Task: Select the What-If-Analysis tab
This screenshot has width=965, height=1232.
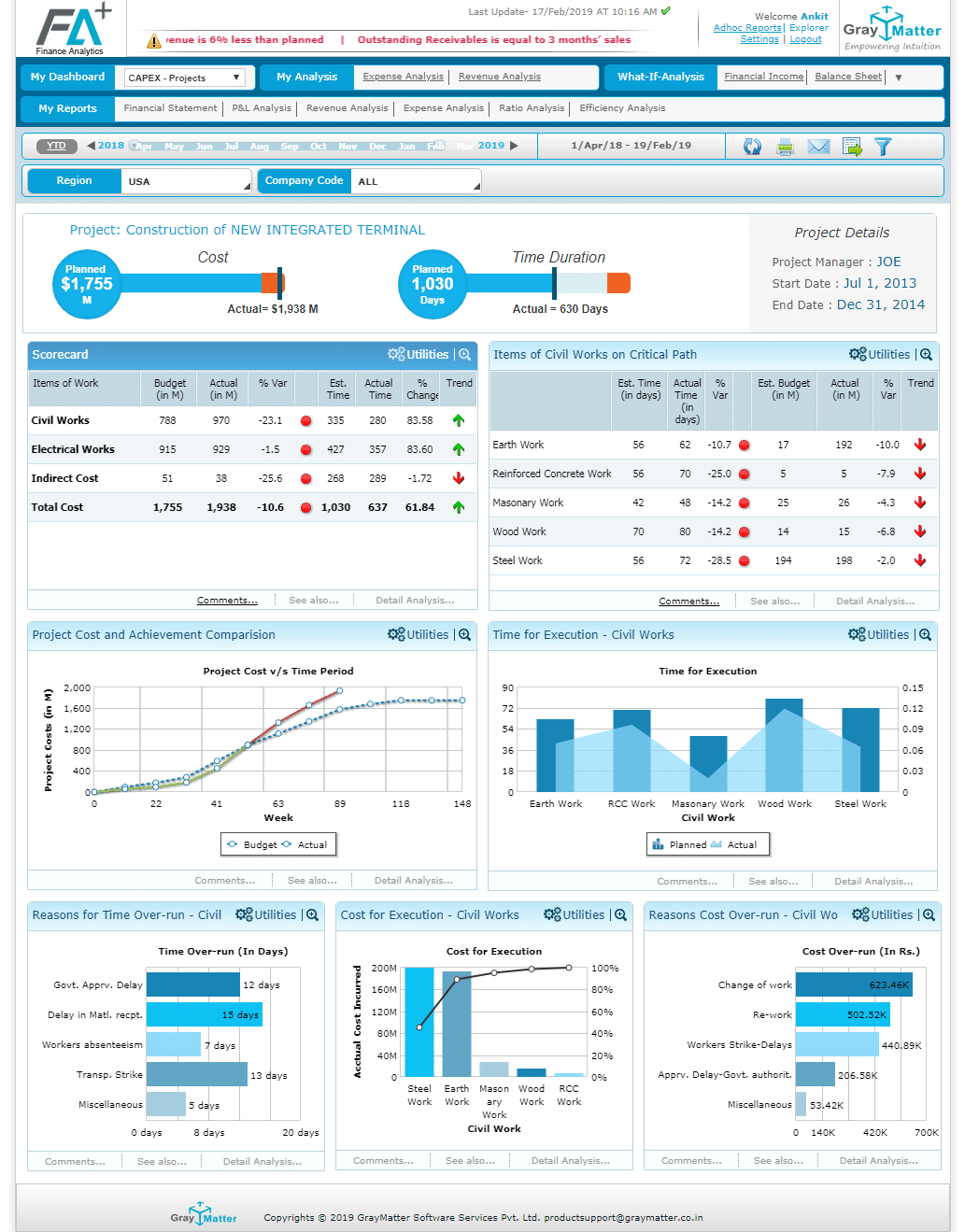Action: coord(660,77)
